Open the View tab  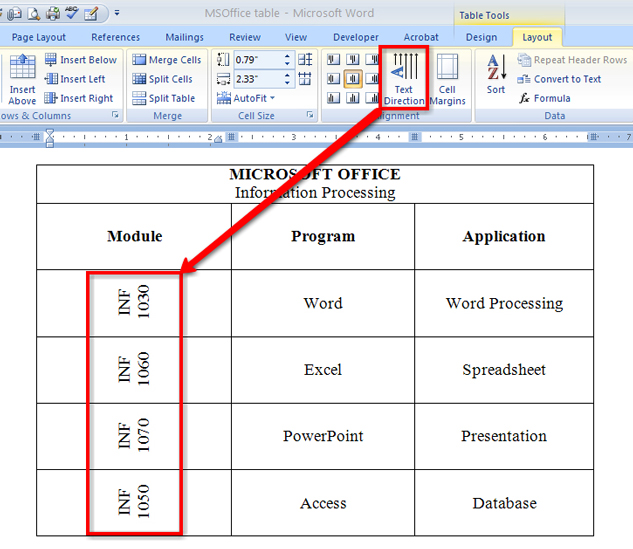click(x=296, y=37)
